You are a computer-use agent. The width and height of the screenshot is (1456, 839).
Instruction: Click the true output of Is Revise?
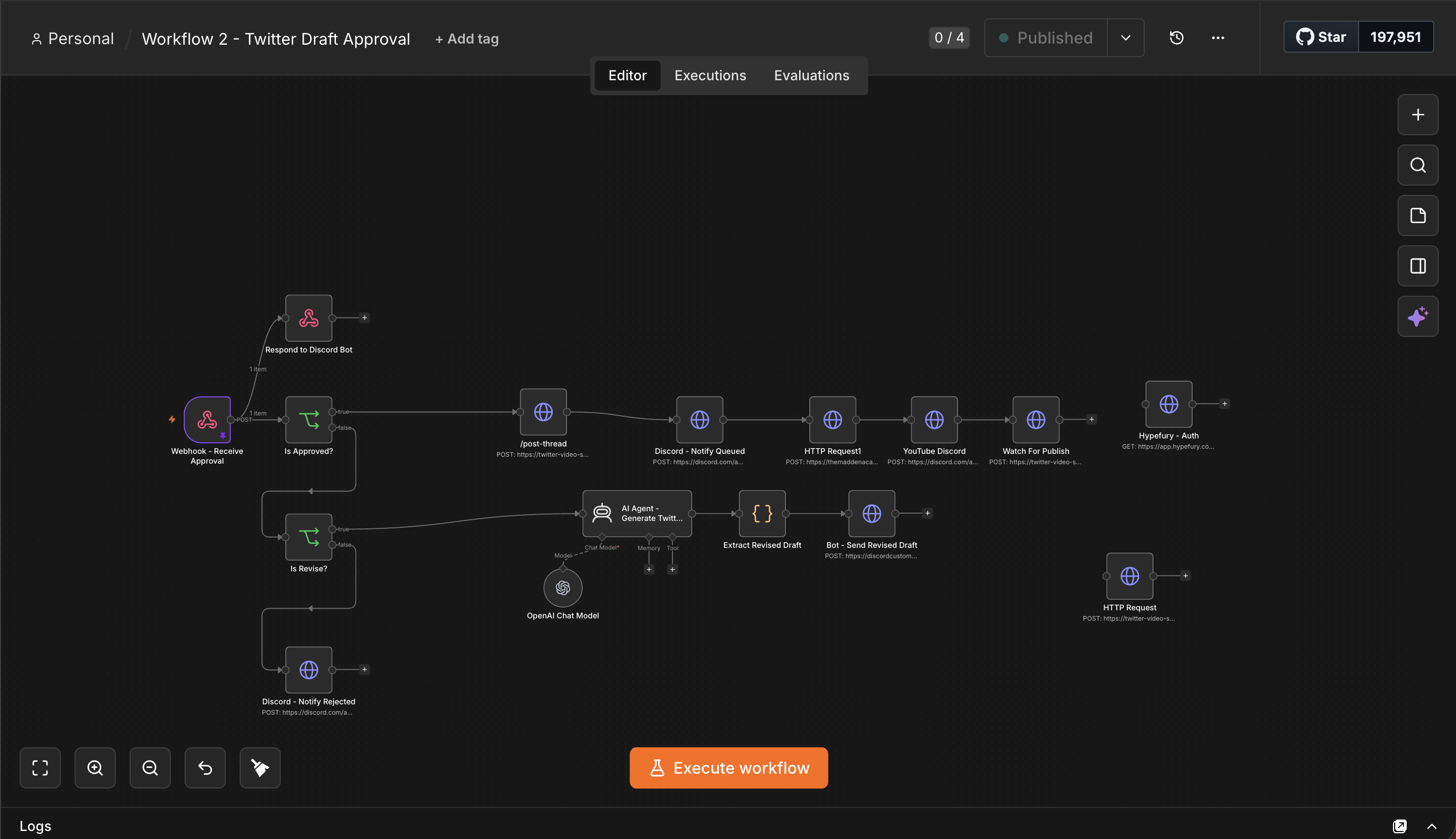(332, 529)
